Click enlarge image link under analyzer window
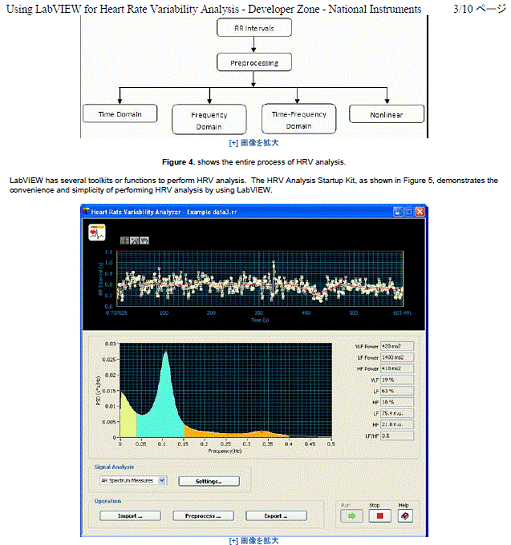The image size is (511, 545). pos(254,540)
